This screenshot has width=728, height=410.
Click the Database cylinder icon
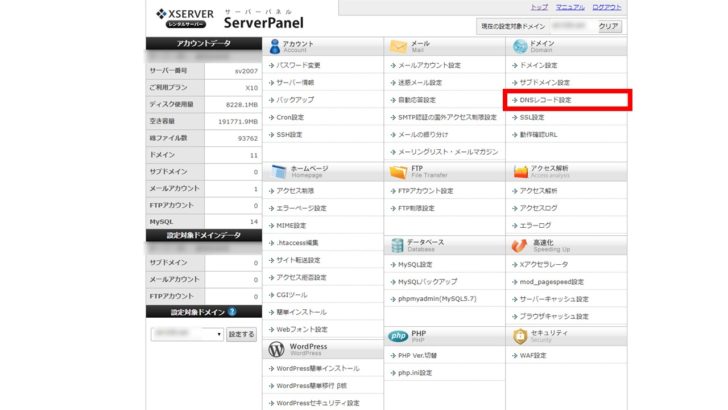point(397,245)
